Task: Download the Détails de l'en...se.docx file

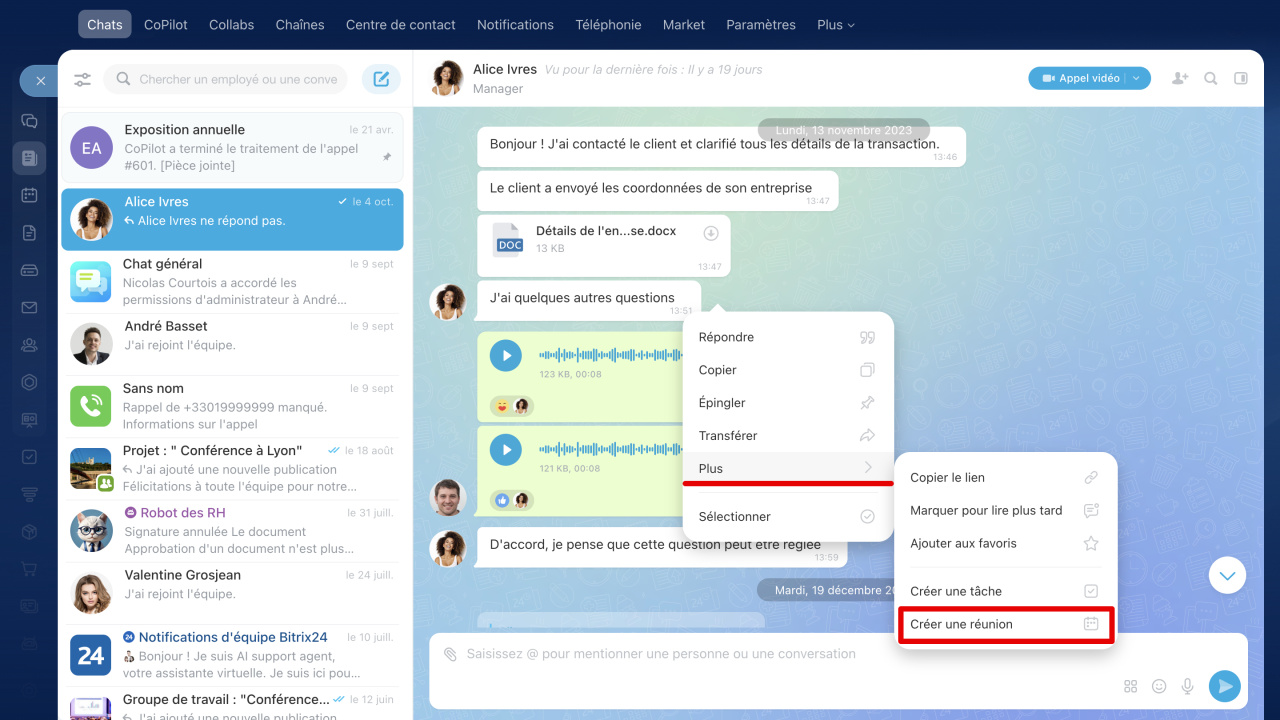Action: click(x=711, y=233)
